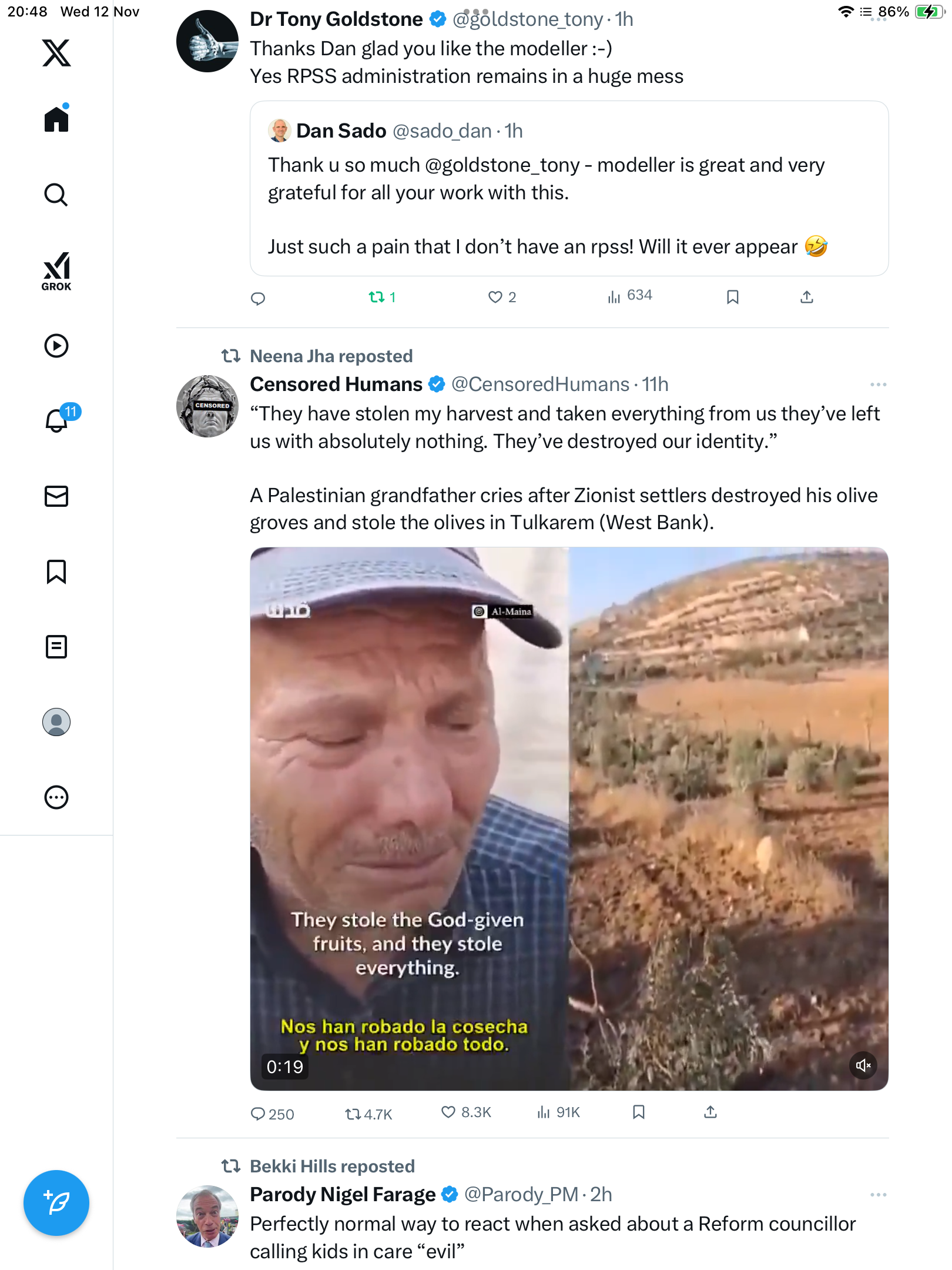Viewport: 952px width, 1270px height.
Task: Open more options on Parody Nigel Farage post
Action: coord(878,1195)
